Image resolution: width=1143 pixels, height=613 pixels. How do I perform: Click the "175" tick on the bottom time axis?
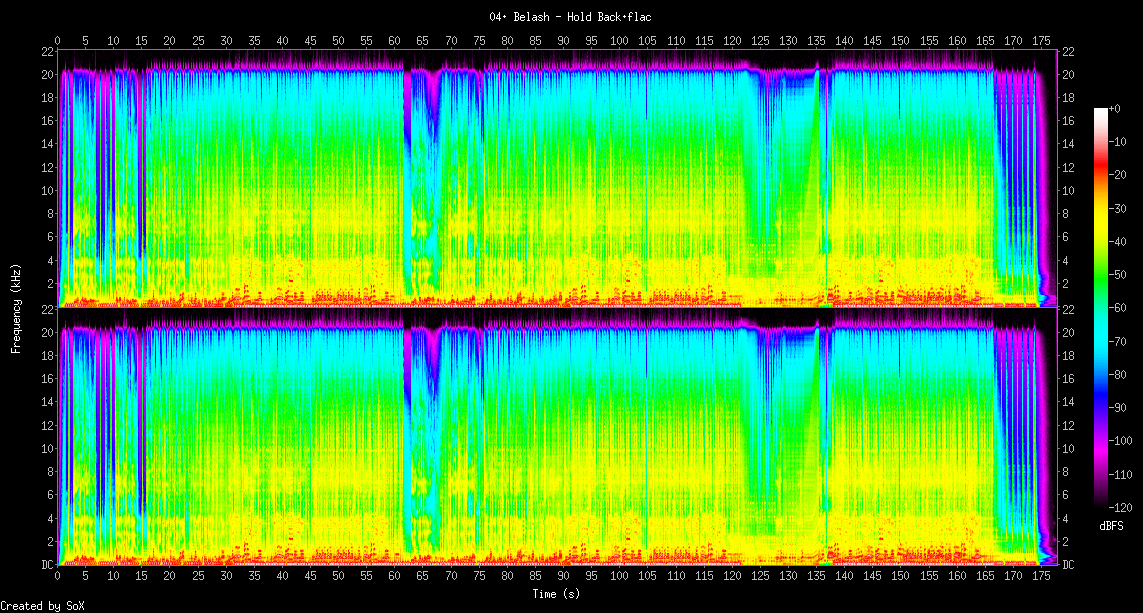coord(1041,577)
